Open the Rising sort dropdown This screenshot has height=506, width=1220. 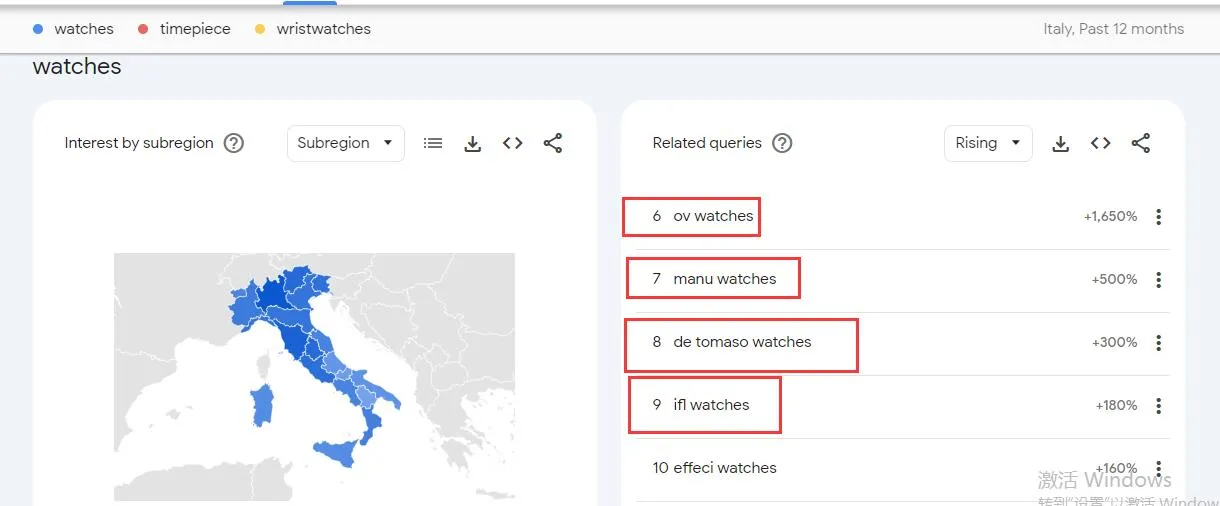987,143
